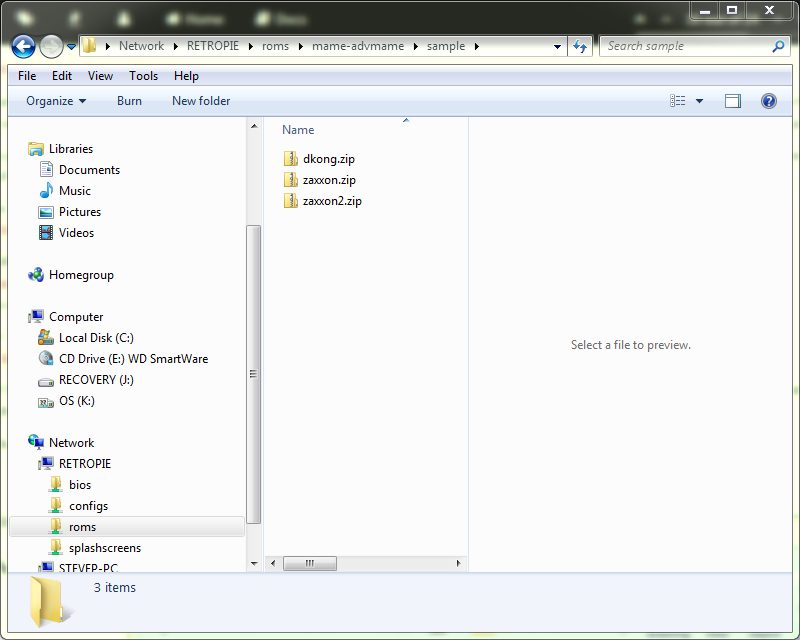This screenshot has height=640, width=800.
Task: Open the view options dropdown arrow
Action: 699,101
